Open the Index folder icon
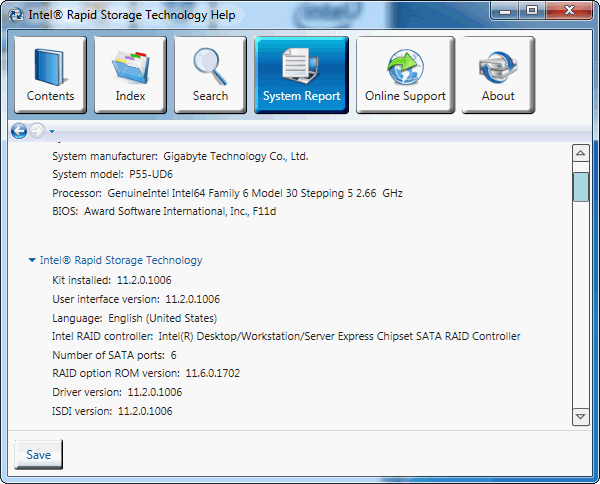The width and height of the screenshot is (600, 484). [x=130, y=75]
